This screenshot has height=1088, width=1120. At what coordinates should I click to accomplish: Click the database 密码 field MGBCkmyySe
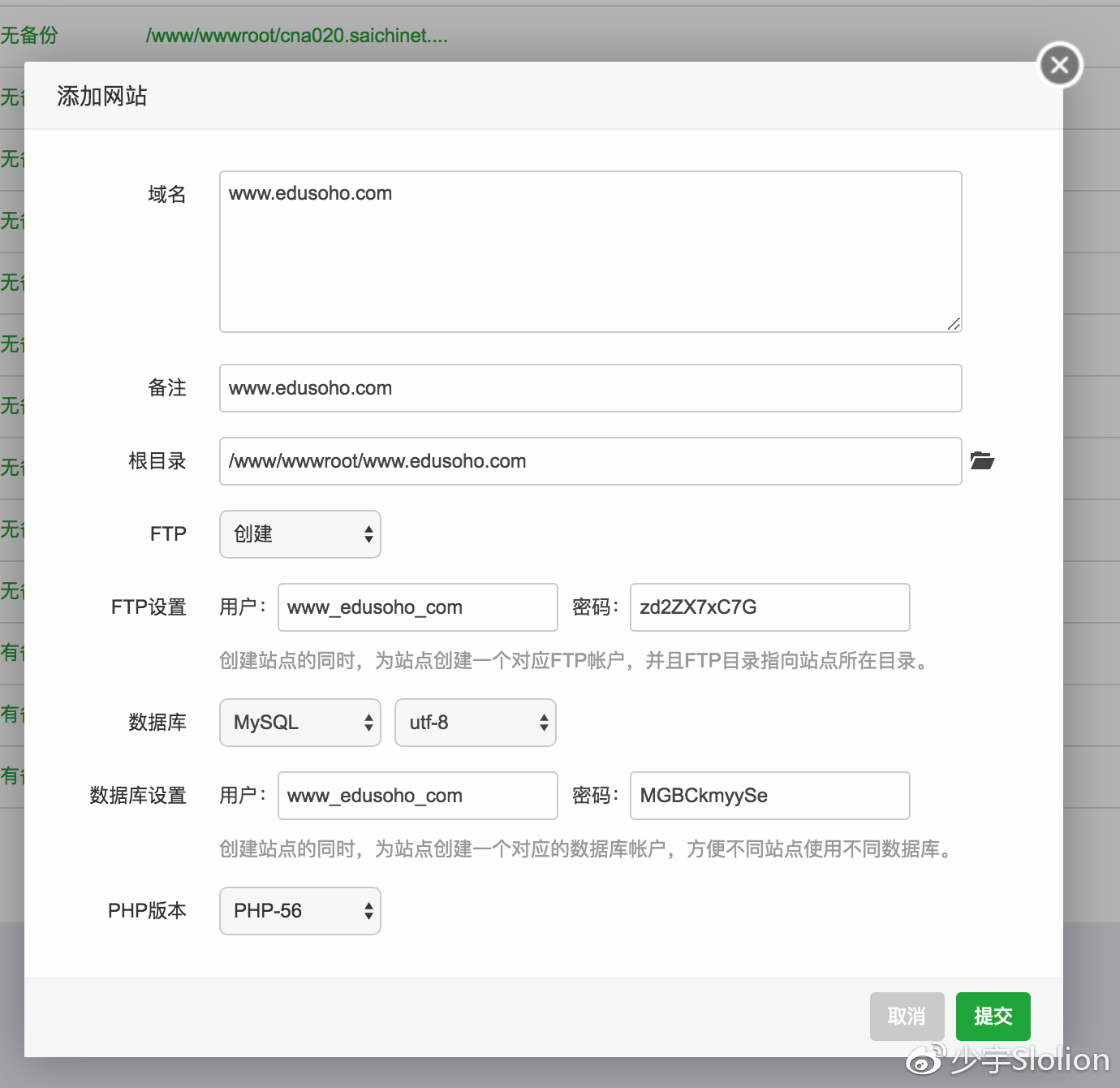point(770,796)
